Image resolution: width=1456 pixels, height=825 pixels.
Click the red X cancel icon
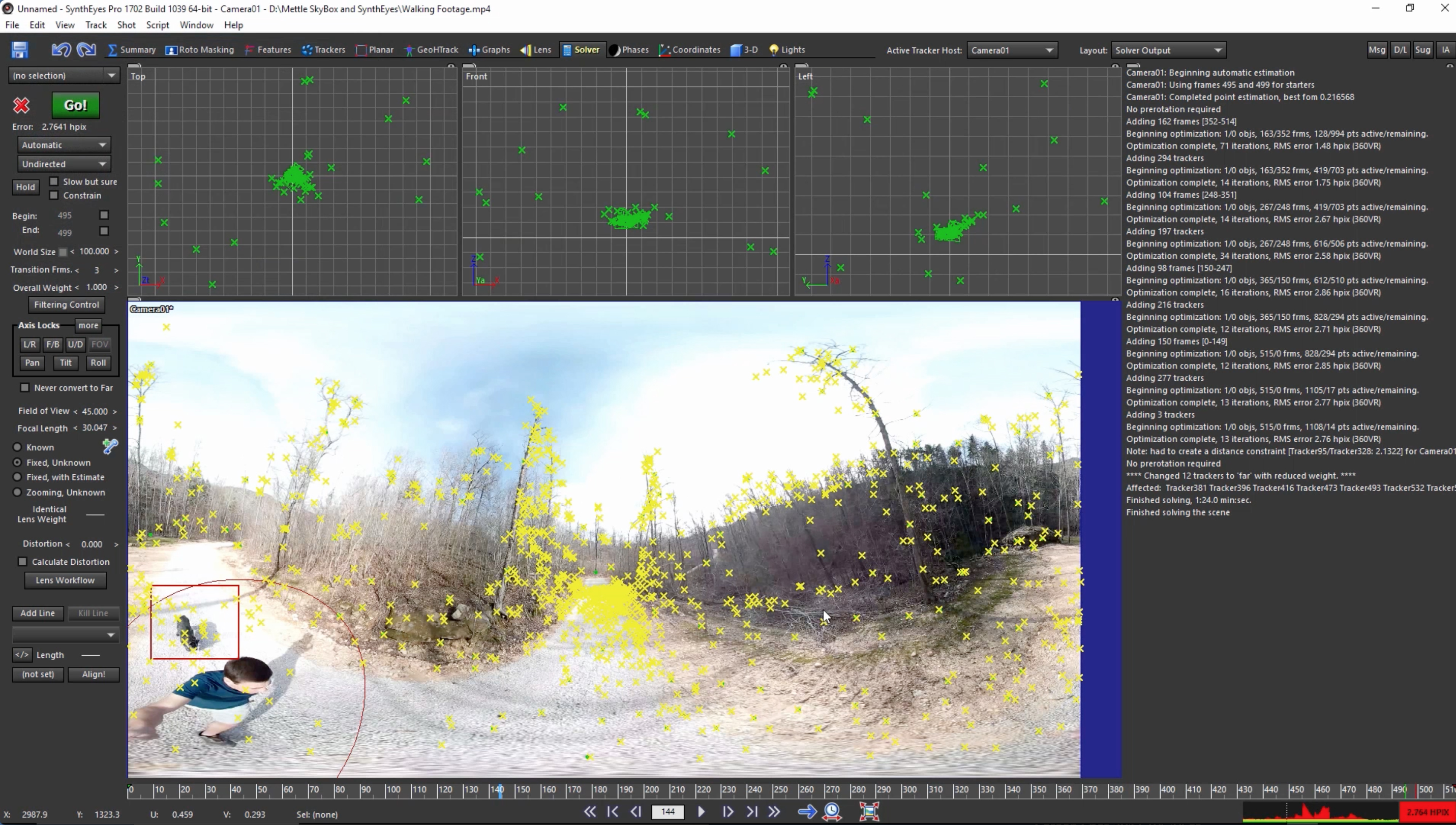pos(21,105)
